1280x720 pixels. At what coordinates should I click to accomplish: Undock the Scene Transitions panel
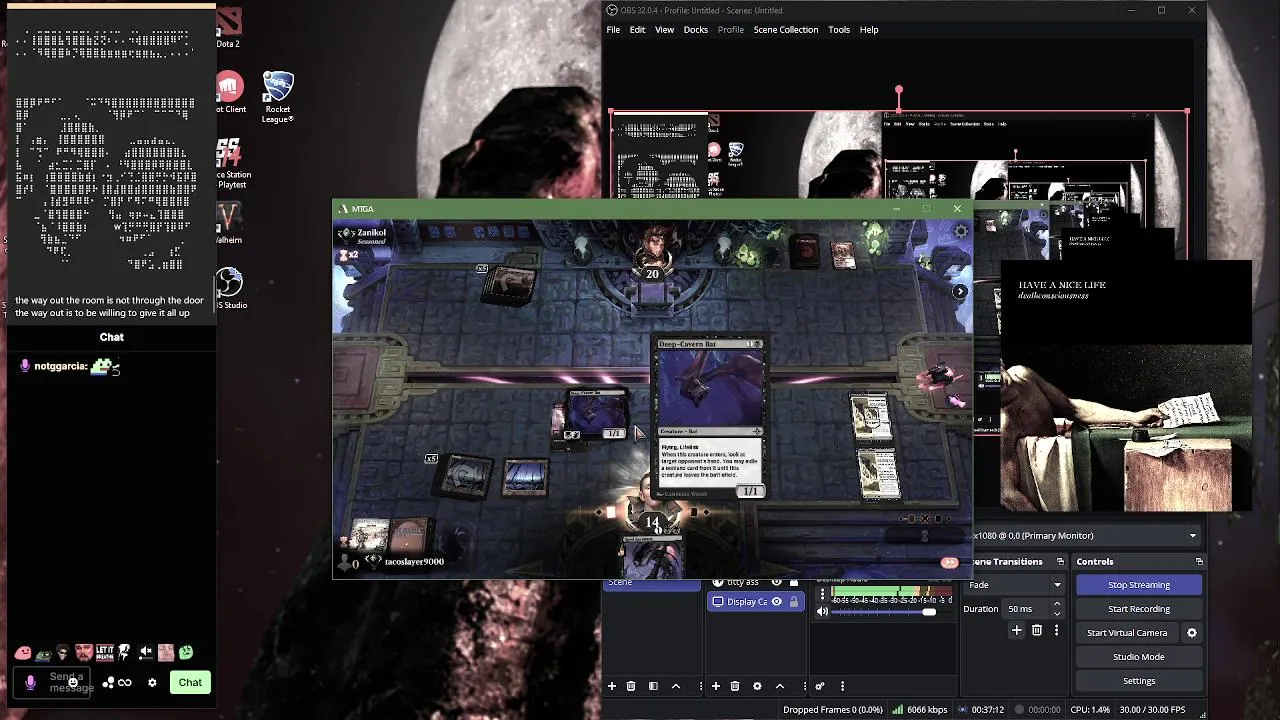1060,562
